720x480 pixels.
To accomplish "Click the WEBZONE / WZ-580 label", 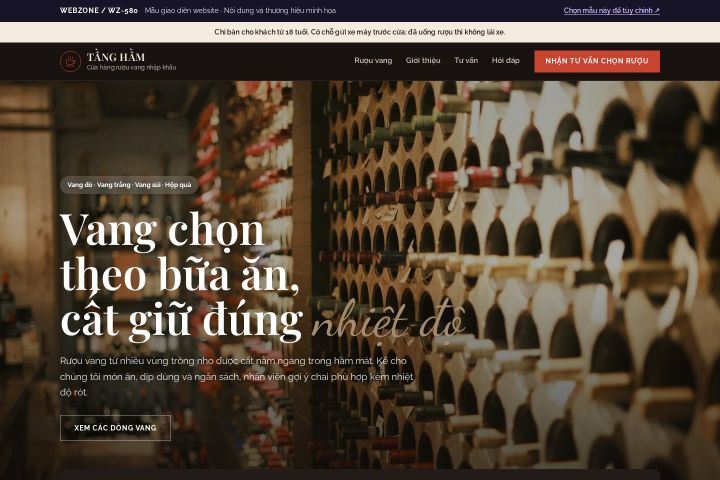I will [x=99, y=11].
